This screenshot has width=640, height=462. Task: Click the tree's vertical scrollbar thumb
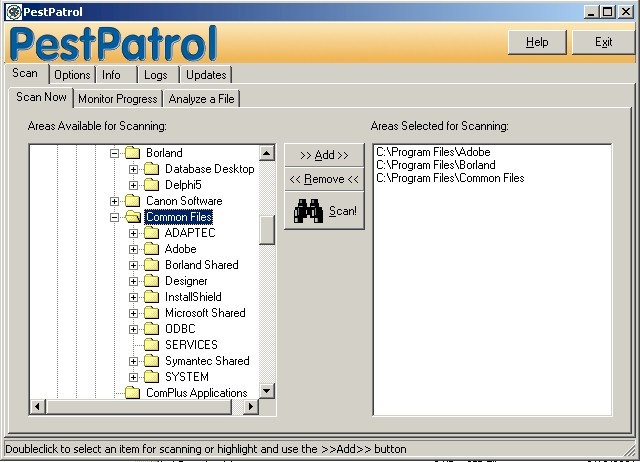coord(267,229)
